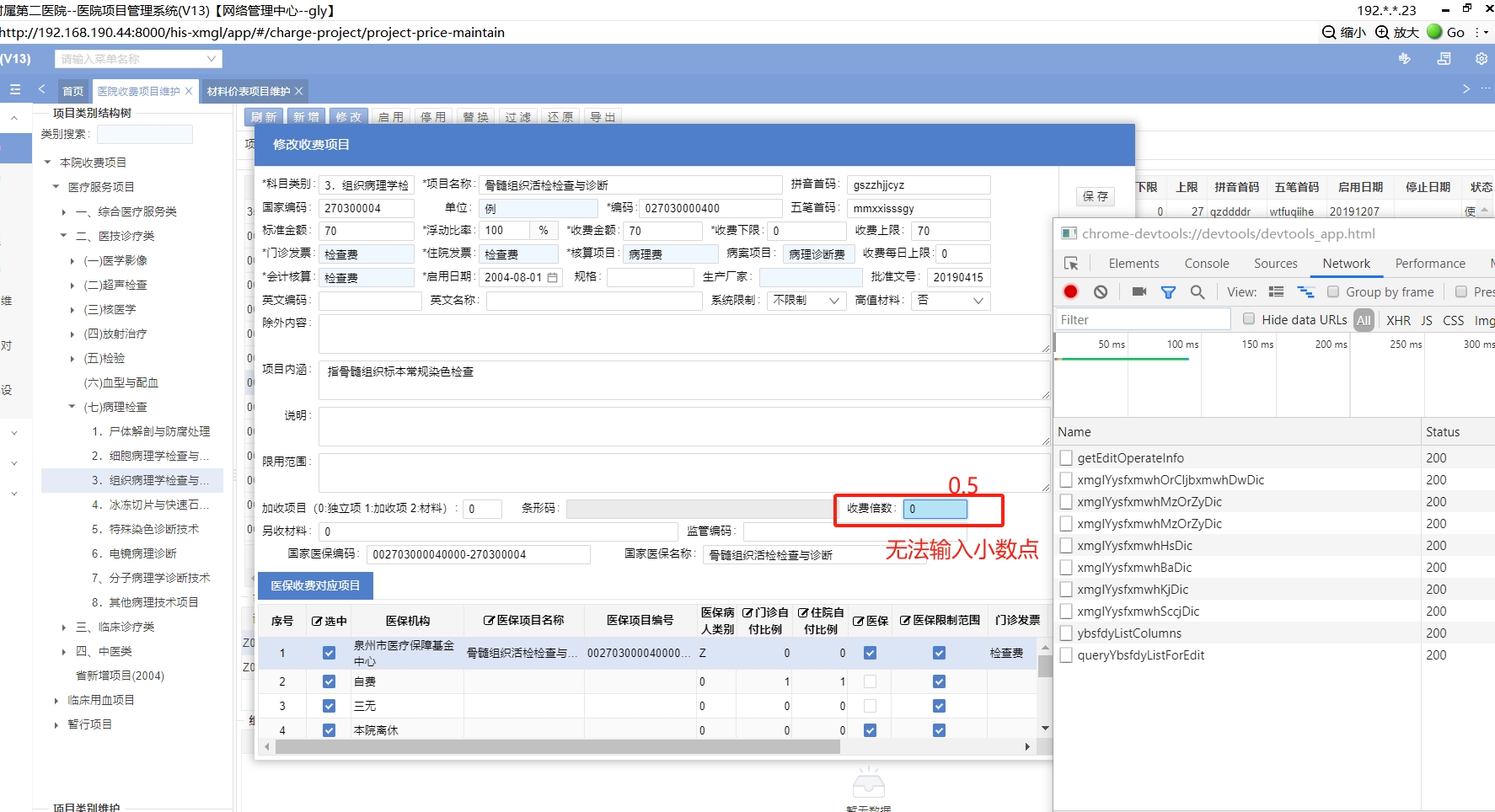Open the network search magnifier icon
Screen dimensions: 1495x812
pyautogui.click(x=1197, y=291)
